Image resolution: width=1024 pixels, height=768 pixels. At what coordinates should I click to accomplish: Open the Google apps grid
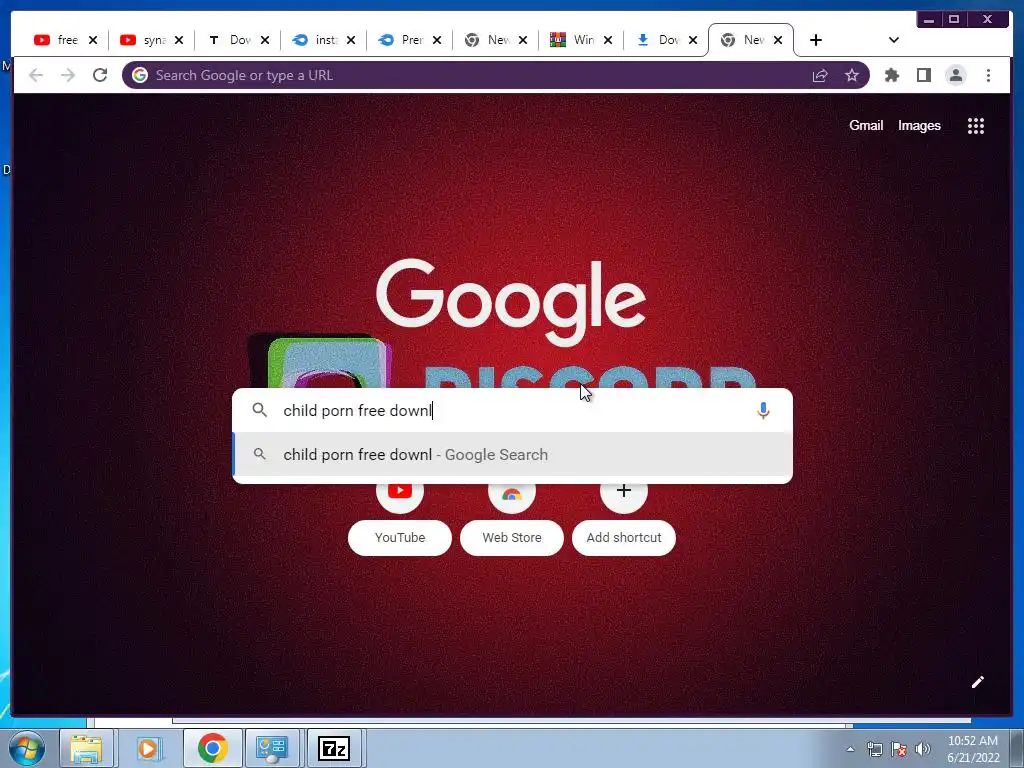click(976, 126)
